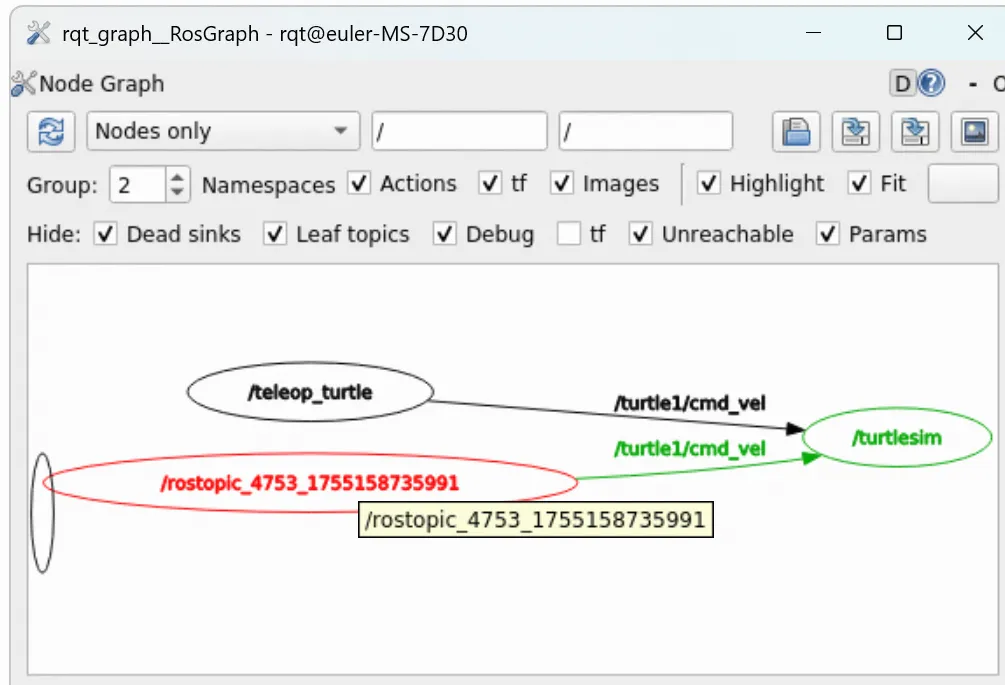This screenshot has width=1005, height=685.
Task: Click the second topic filter field
Action: click(x=645, y=131)
